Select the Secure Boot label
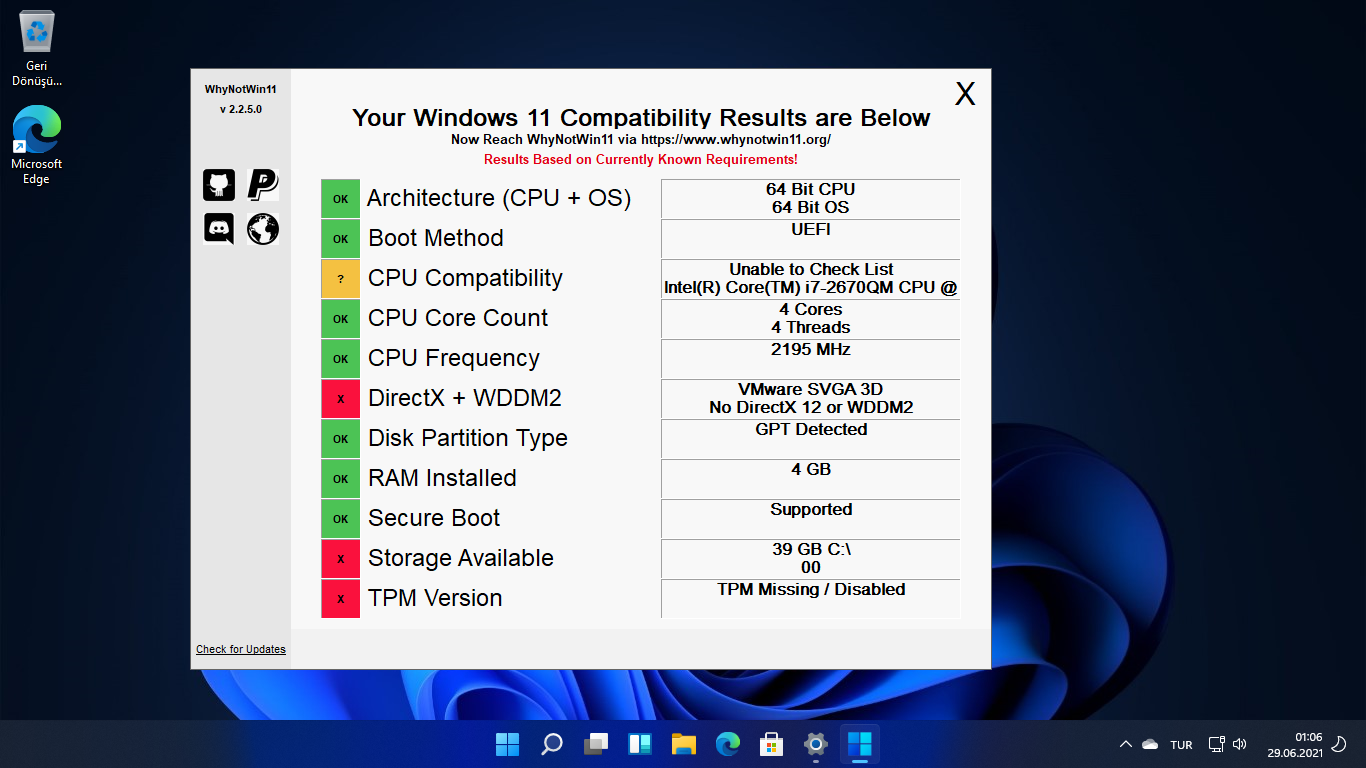Screen dimensions: 1366x768 434,518
